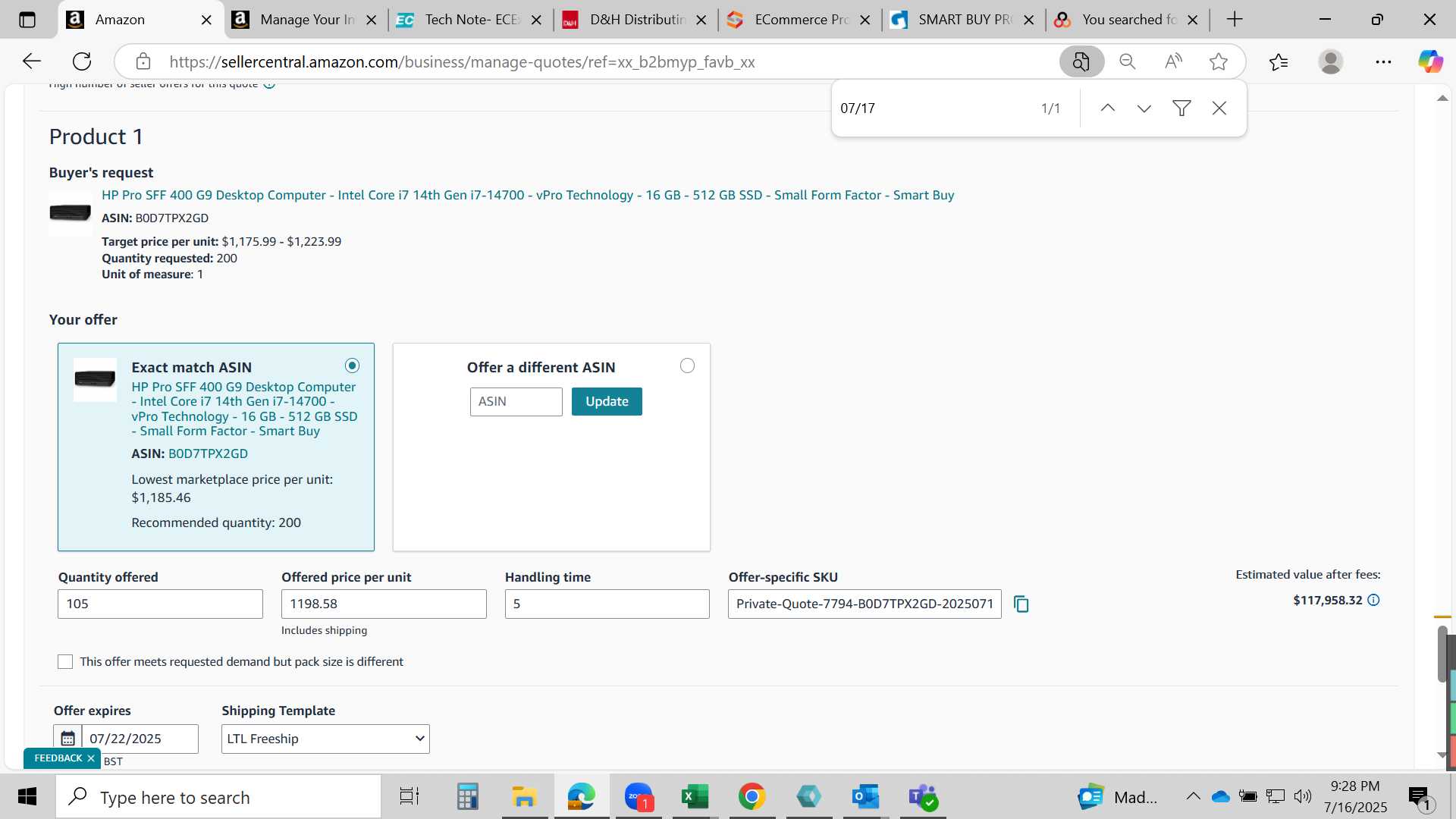This screenshot has width=1456, height=819.
Task: Click scroll-down arrow of page scrollbar
Action: click(1442, 755)
